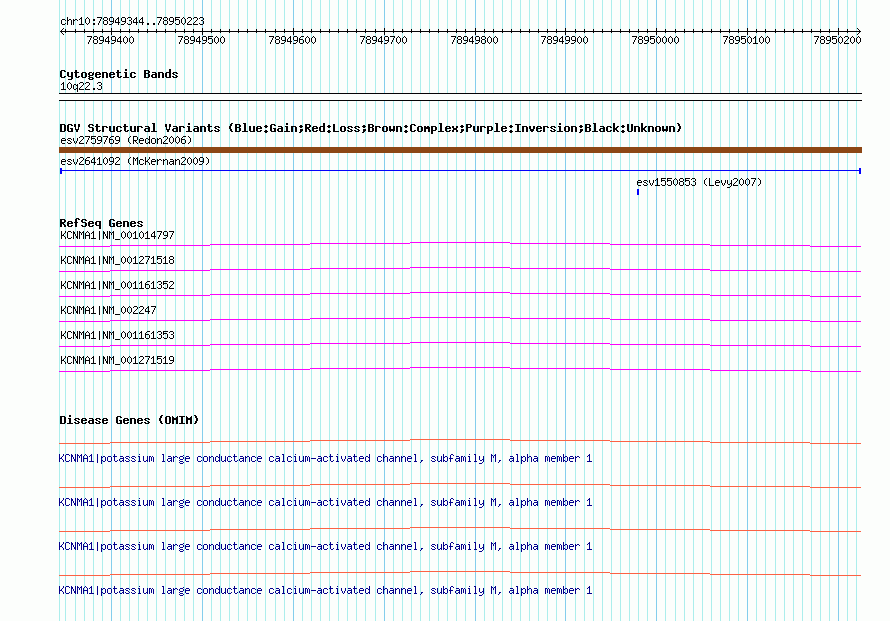Click ruler position 78949500

click(x=201, y=40)
